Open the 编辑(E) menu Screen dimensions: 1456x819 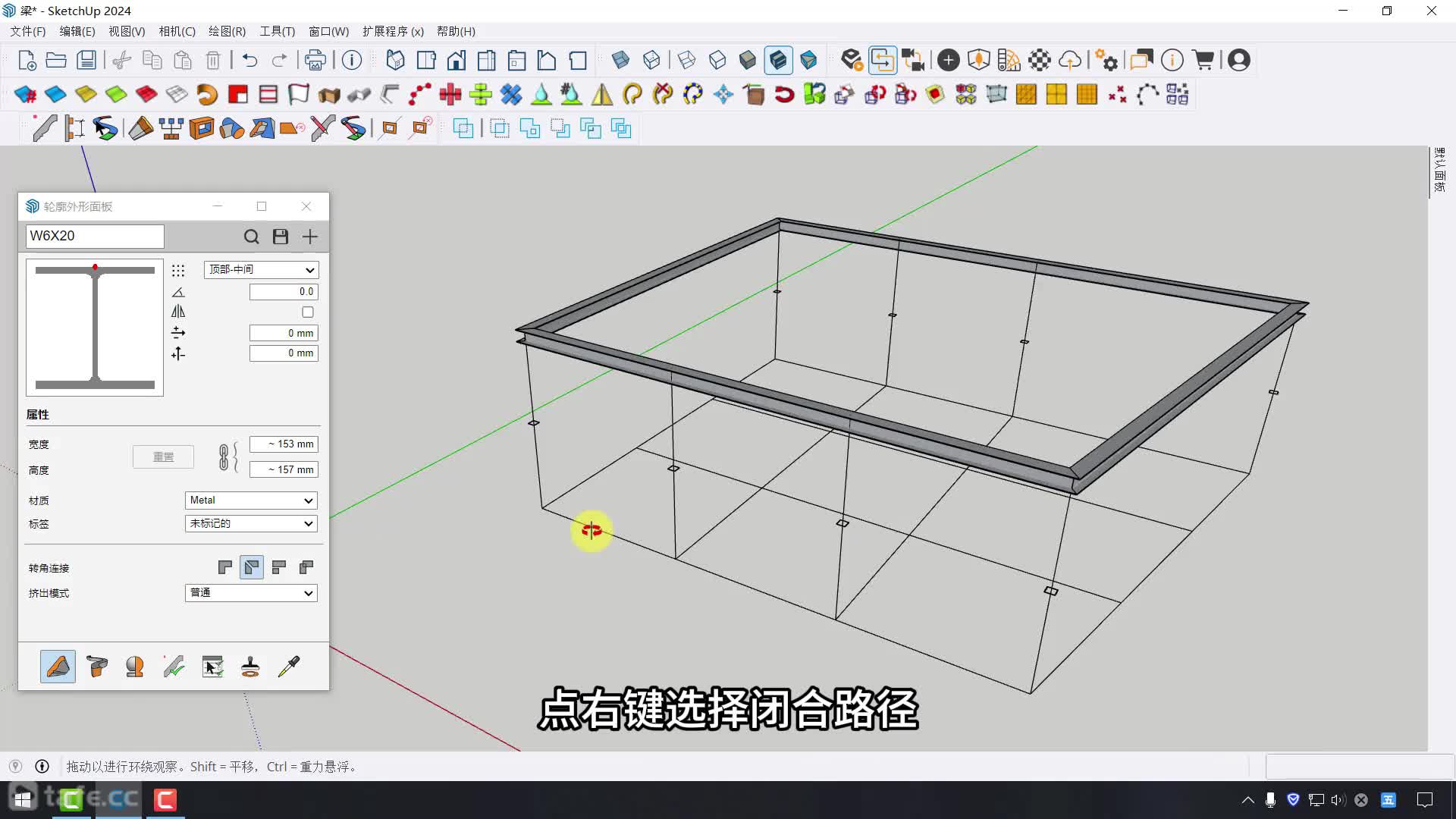(x=77, y=31)
